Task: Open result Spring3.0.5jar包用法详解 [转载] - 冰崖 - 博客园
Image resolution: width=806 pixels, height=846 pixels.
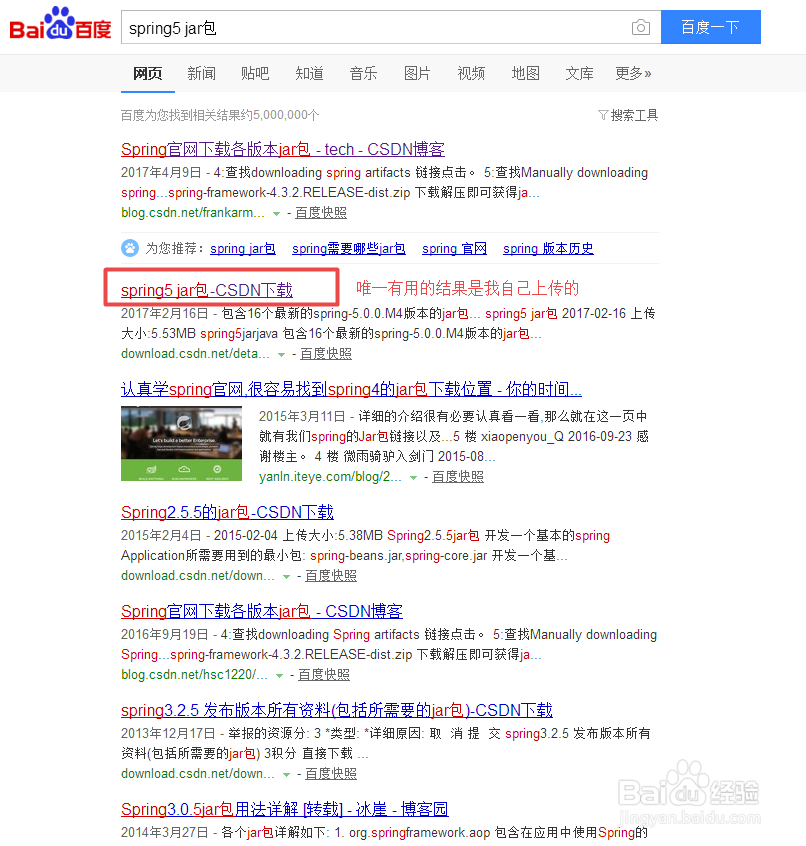Action: pyautogui.click(x=284, y=809)
